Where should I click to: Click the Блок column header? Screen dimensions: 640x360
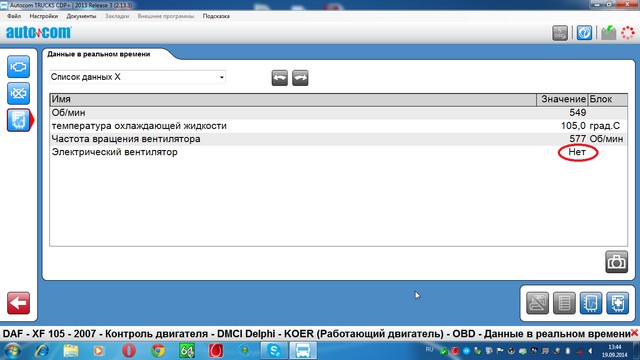[607, 100]
